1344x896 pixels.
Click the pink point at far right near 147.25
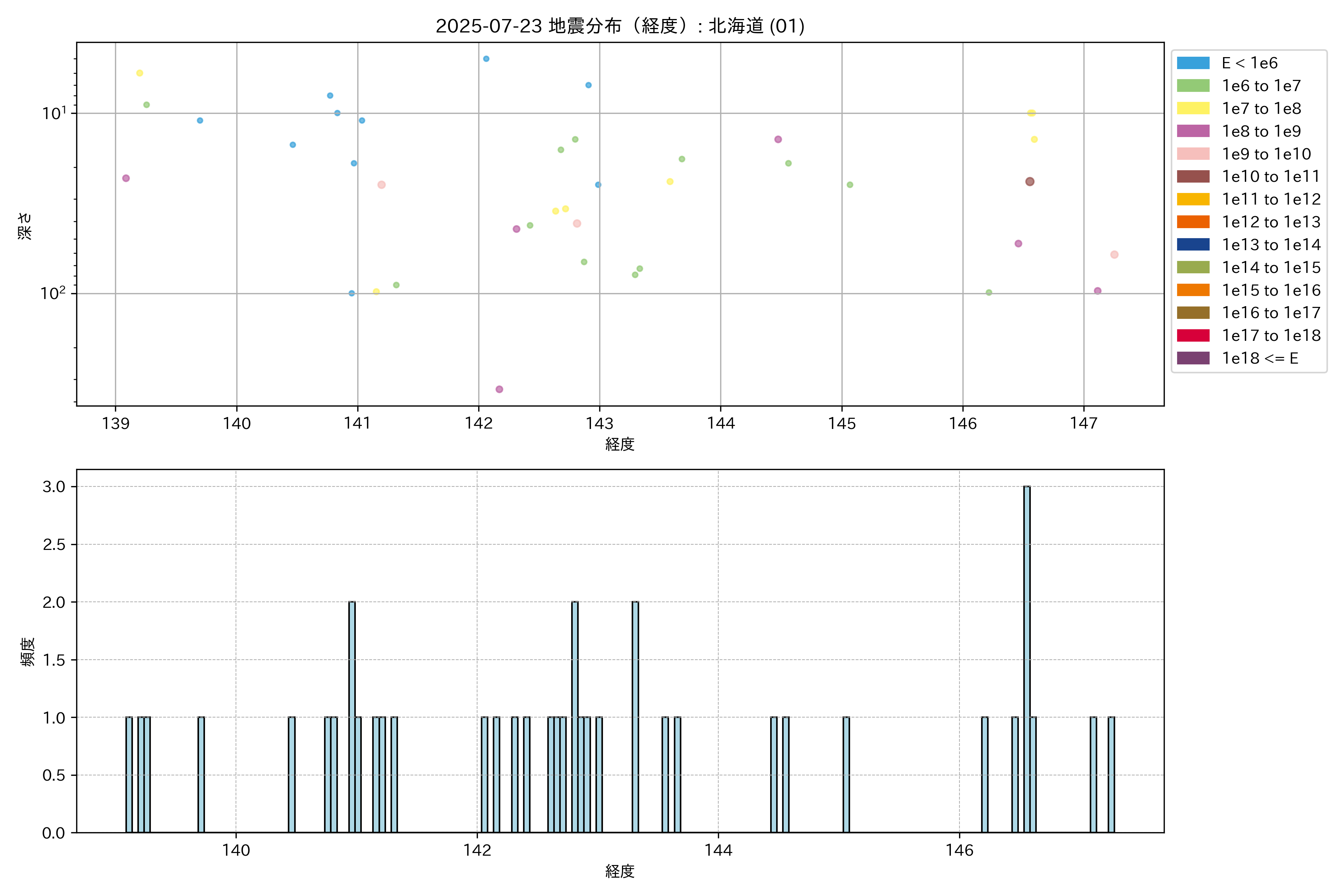click(x=1114, y=255)
